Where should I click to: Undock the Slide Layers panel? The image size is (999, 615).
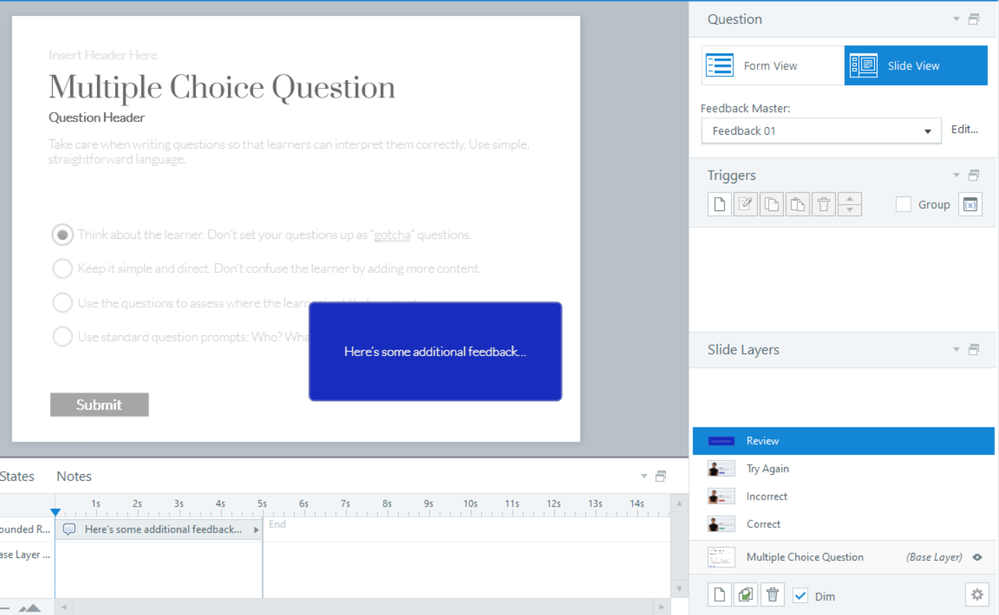coord(974,349)
